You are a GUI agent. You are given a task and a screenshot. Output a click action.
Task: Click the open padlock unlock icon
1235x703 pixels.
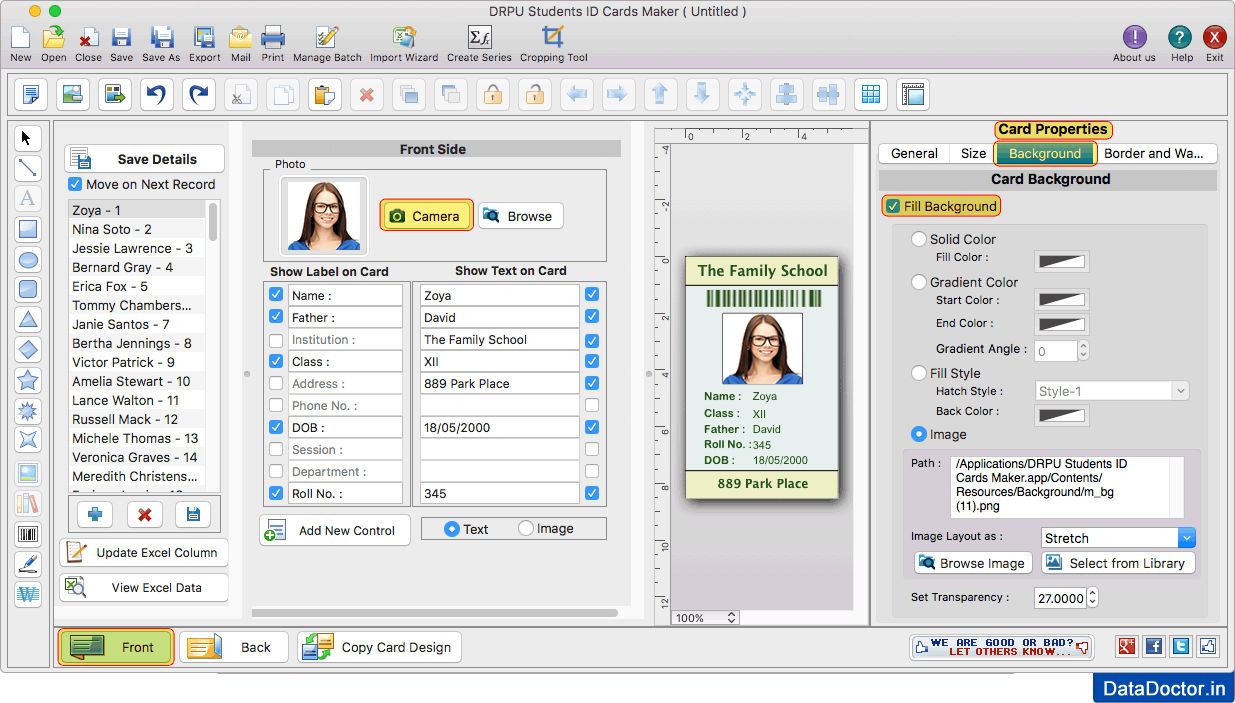pos(535,95)
